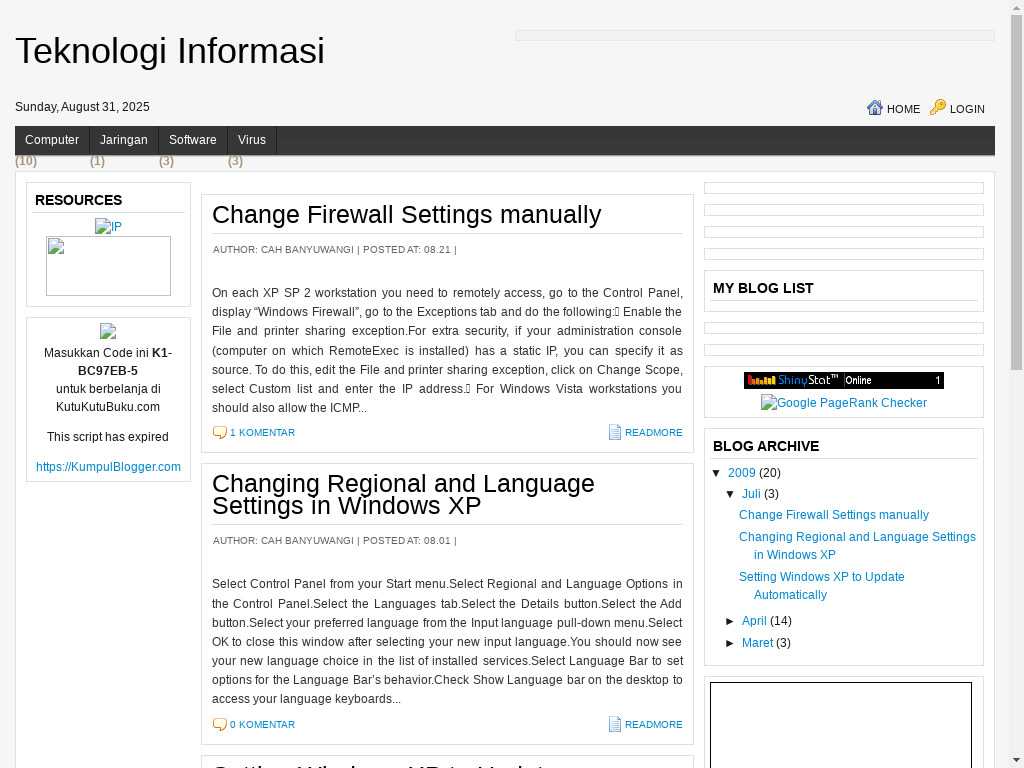The image size is (1024, 768).
Task: Open the Juli archive link
Action: (x=751, y=494)
